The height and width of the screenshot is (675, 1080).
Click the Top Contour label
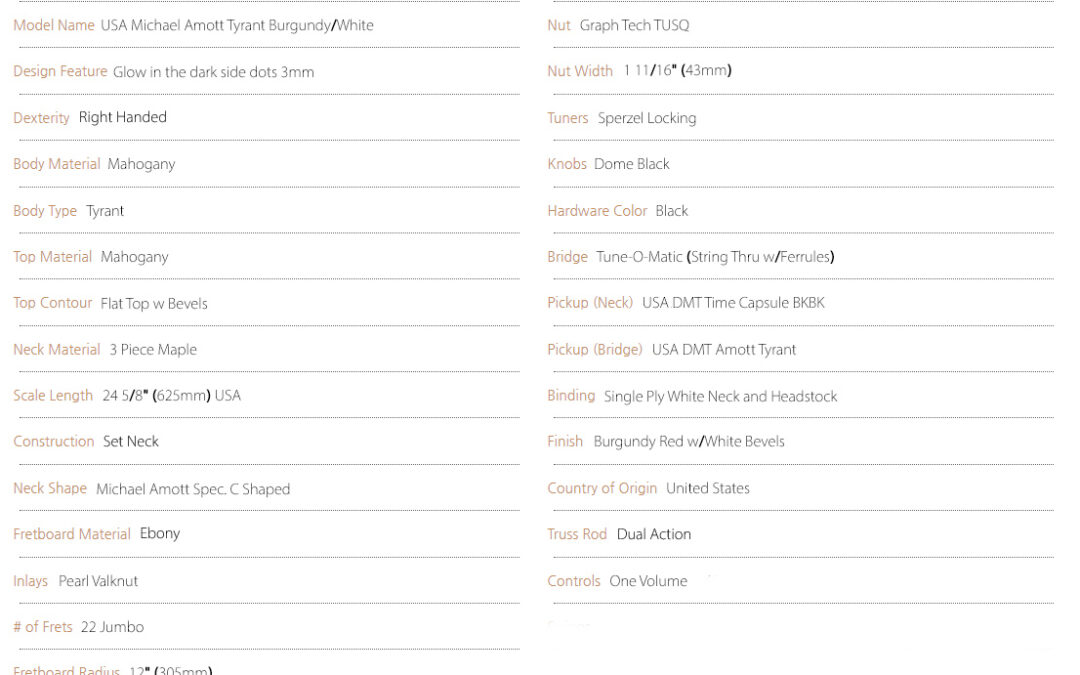pos(52,303)
